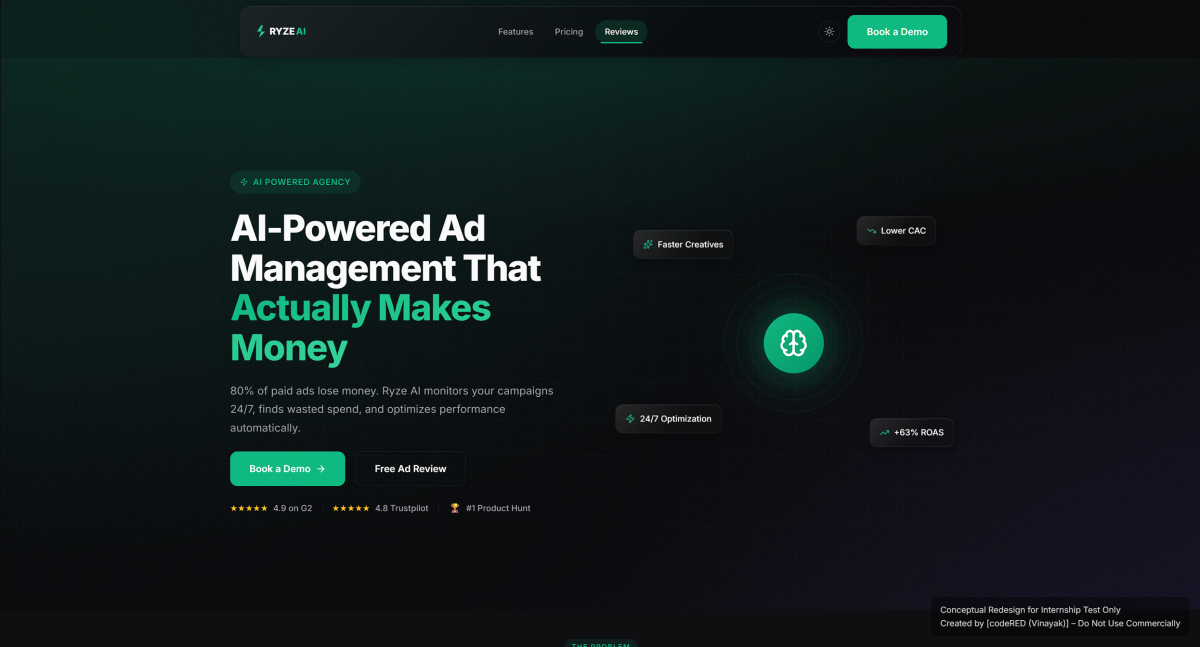Screen dimensions: 1200x647
Task: Select the highlighted Reviews nav item
Action: click(621, 32)
